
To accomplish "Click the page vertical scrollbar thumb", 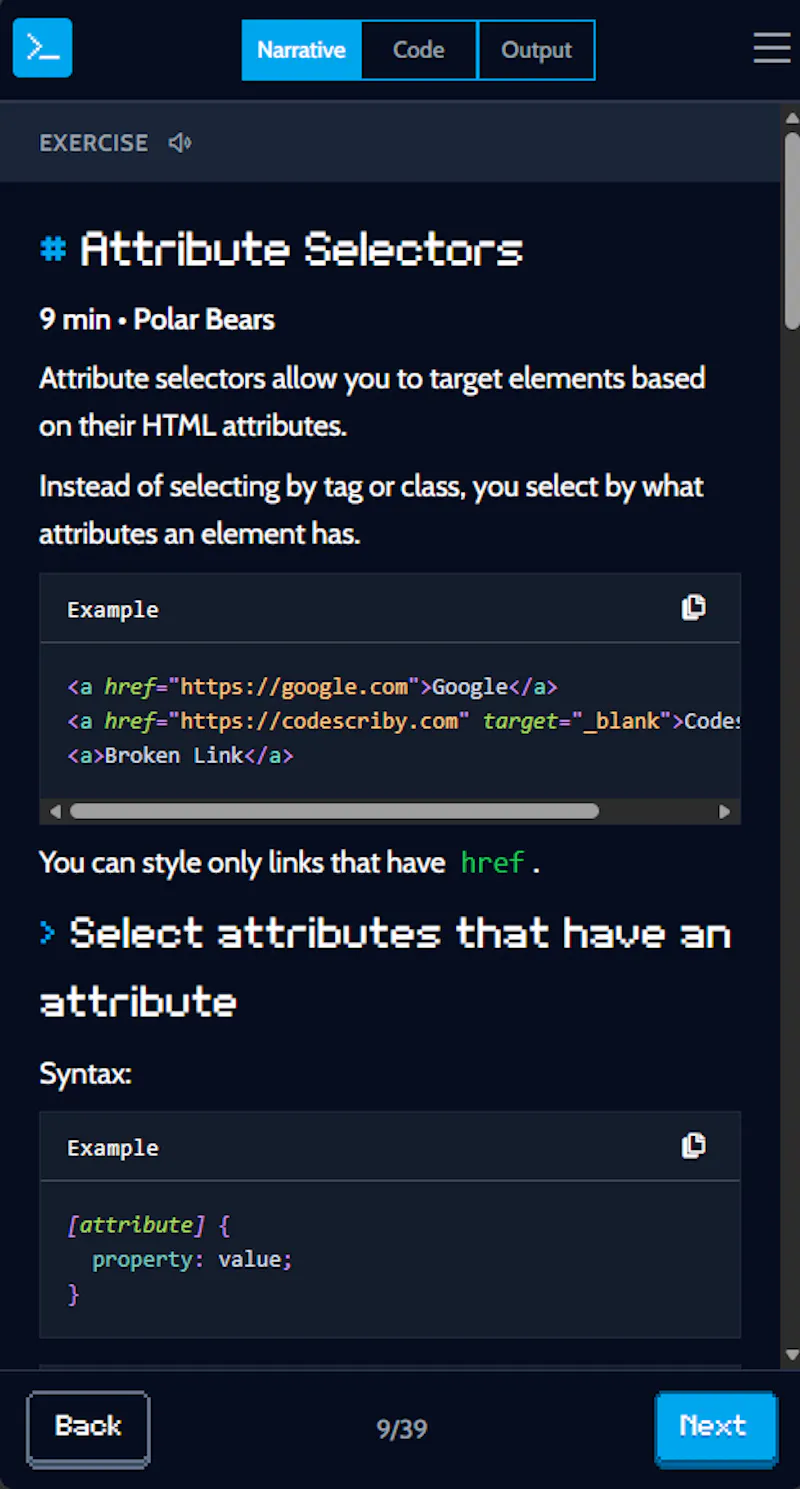I will pyautogui.click(x=792, y=230).
